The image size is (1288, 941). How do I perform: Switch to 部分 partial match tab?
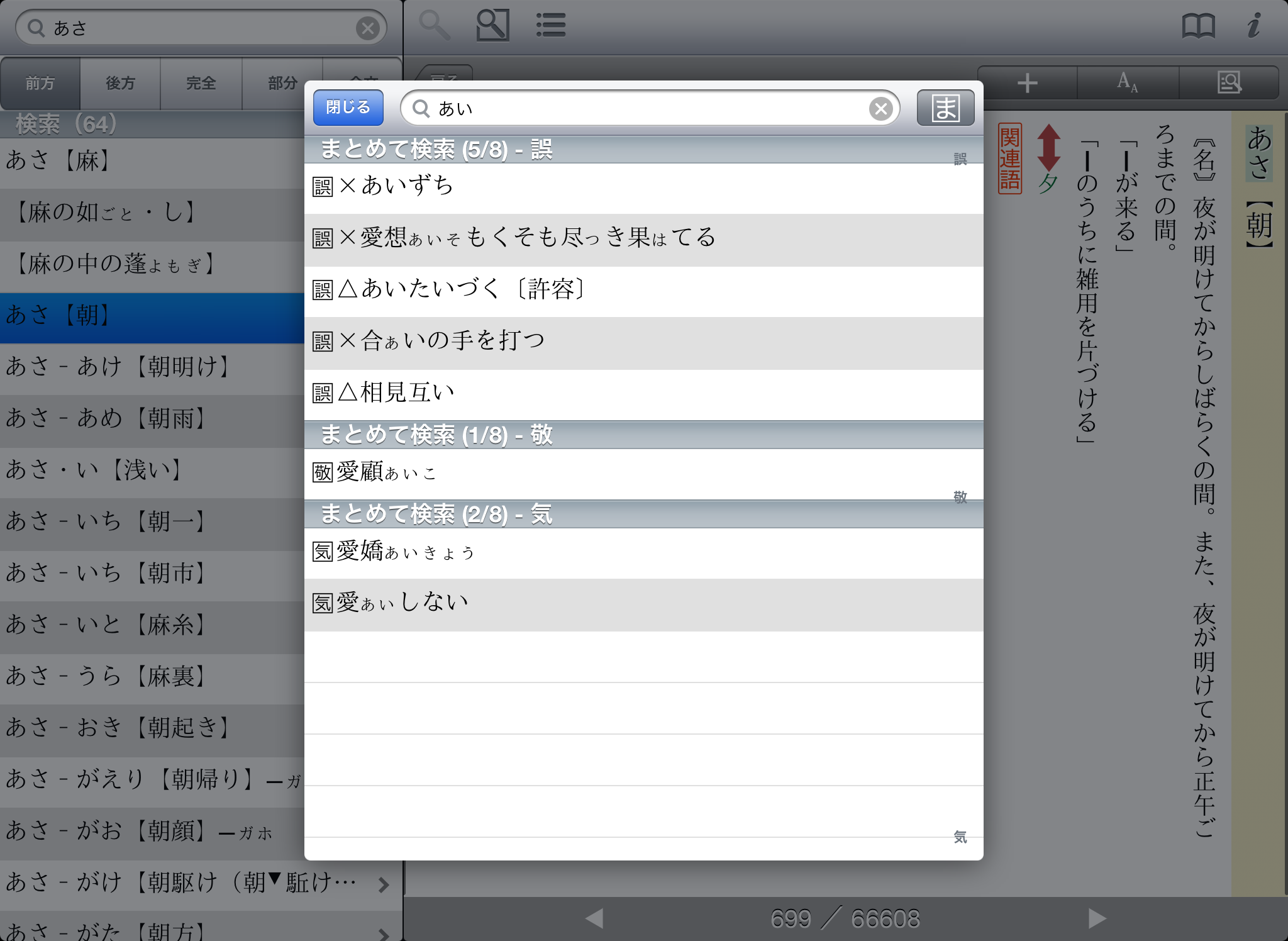[282, 83]
